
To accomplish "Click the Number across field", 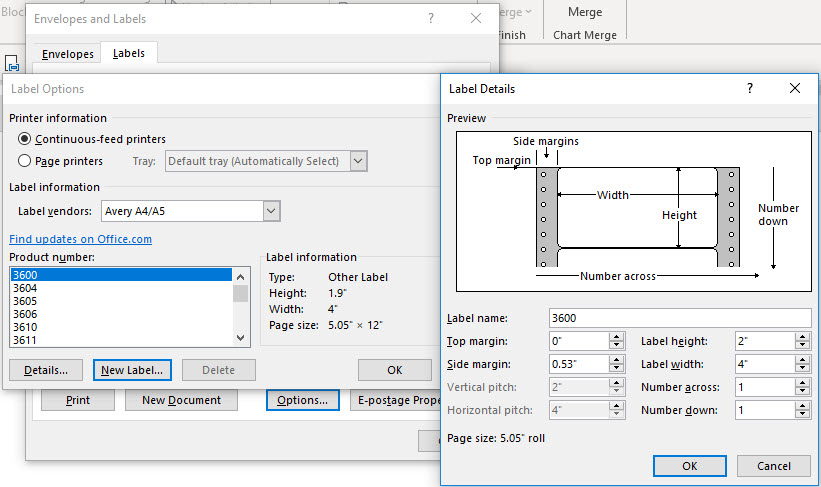I will (765, 388).
